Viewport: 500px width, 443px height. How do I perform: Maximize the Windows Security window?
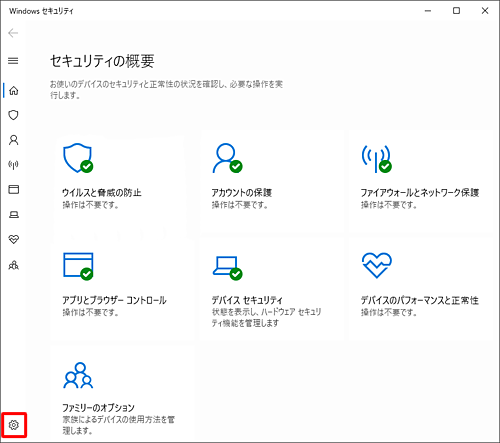(456, 11)
